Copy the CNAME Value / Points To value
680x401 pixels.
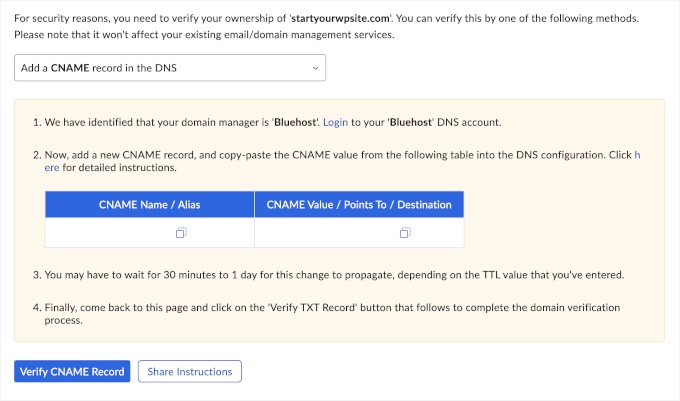[x=405, y=233]
